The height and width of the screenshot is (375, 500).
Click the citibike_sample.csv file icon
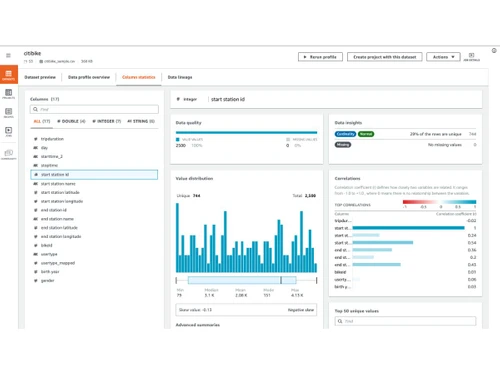tap(41, 61)
